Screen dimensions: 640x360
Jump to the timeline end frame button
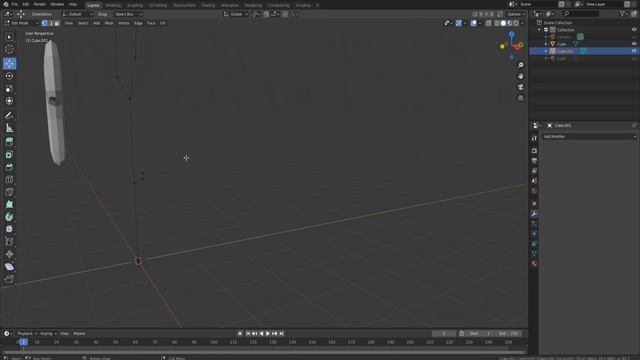(282, 333)
